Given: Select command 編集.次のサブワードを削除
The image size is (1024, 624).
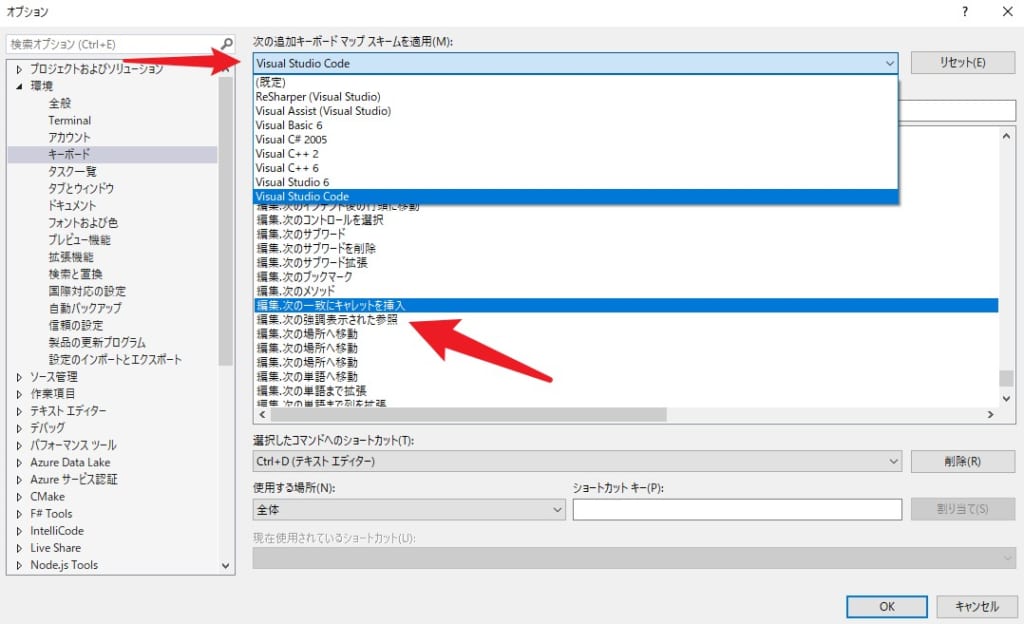Looking at the screenshot, I should (316, 248).
